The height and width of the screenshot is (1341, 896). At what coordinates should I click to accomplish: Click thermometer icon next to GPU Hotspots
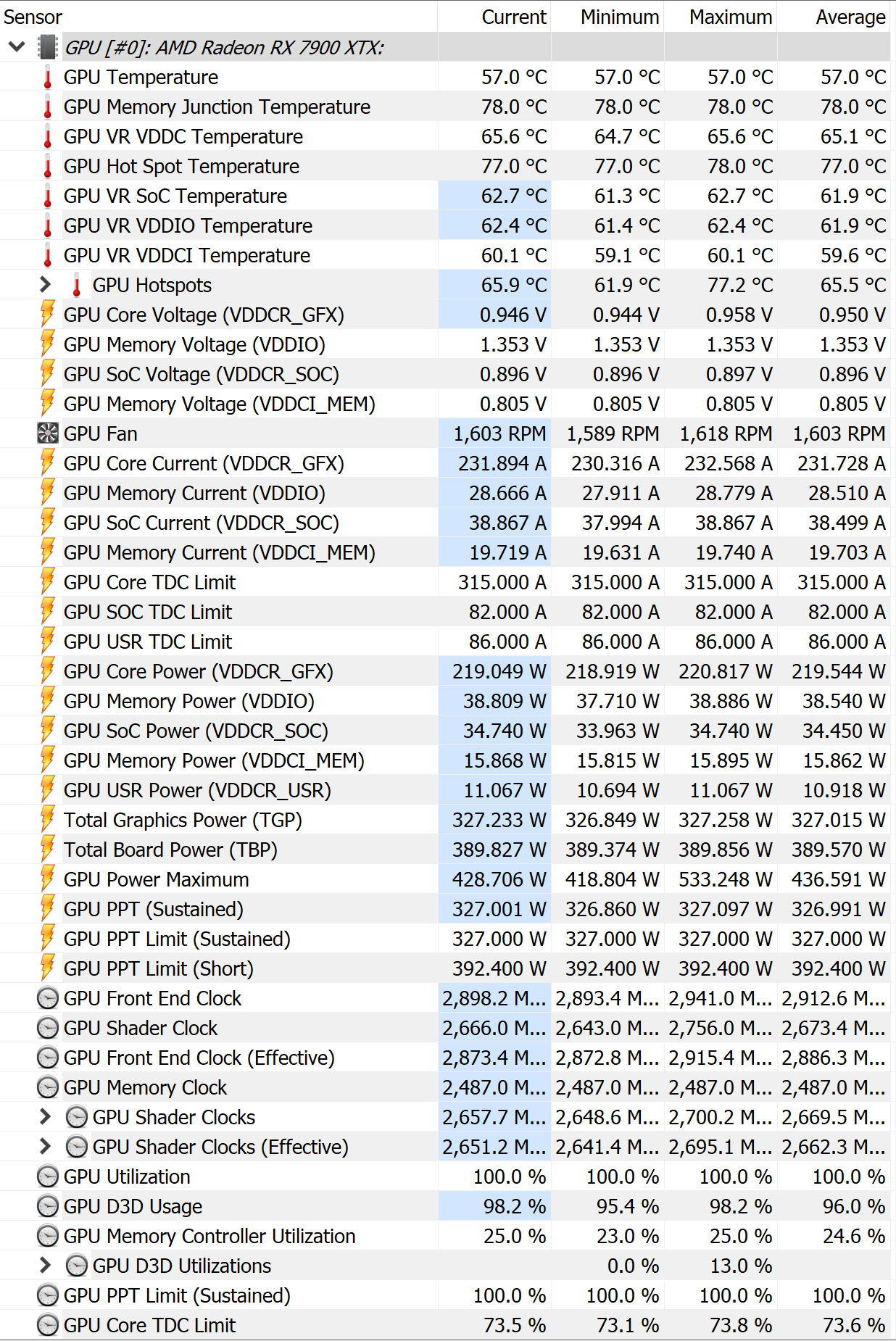[77, 286]
